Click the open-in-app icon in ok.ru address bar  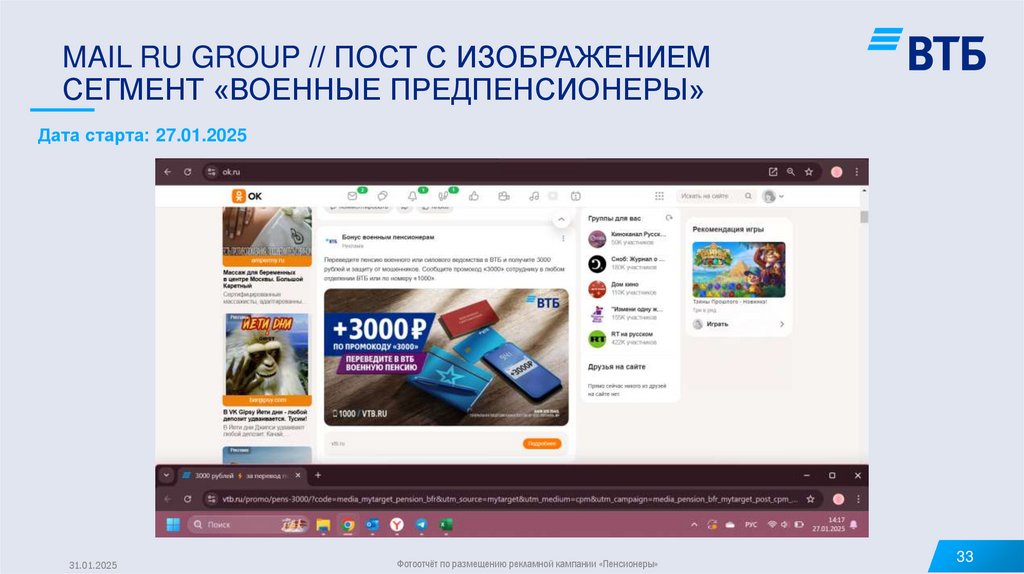(773, 172)
